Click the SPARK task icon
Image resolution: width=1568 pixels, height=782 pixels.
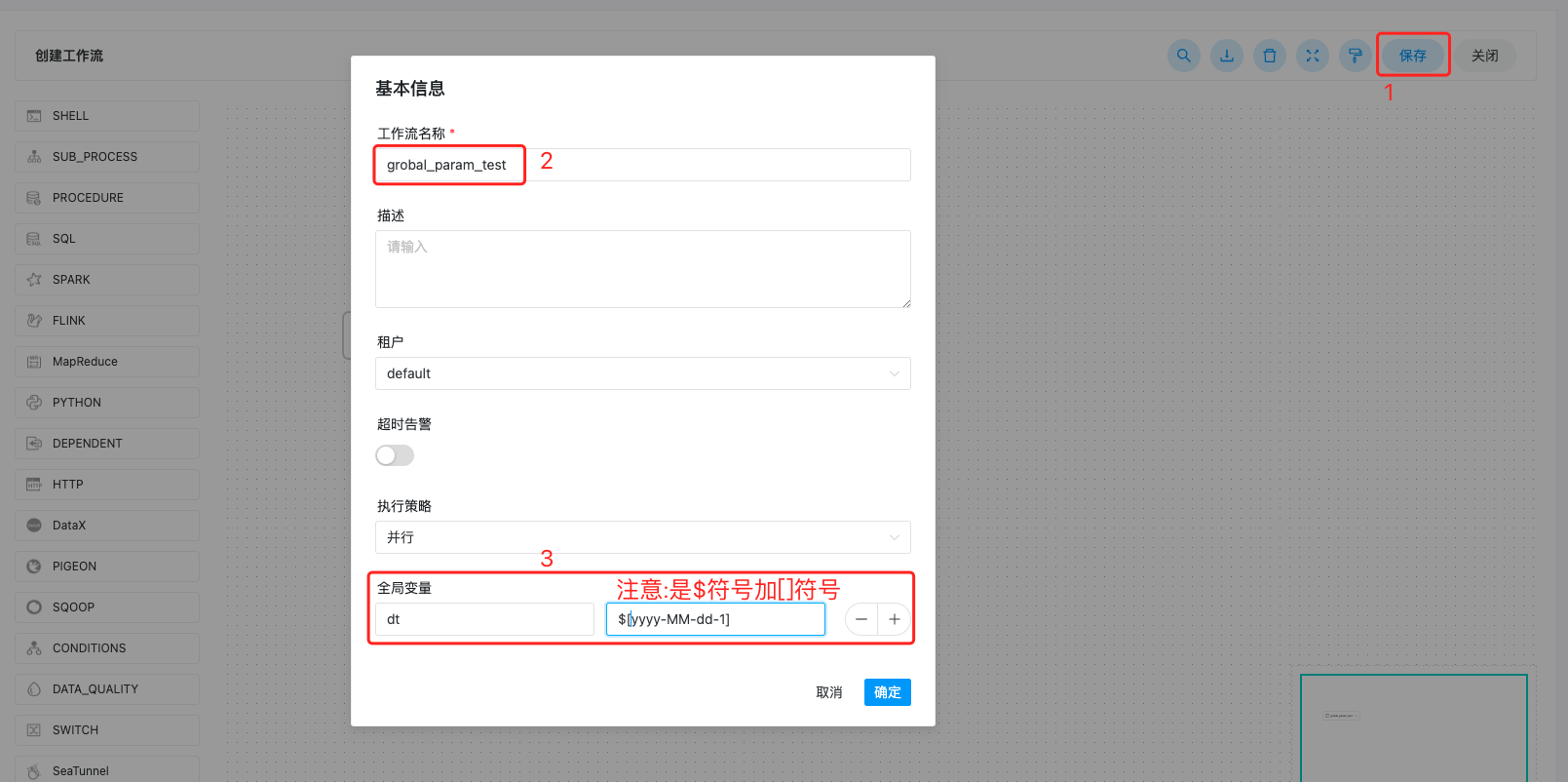pyautogui.click(x=34, y=280)
